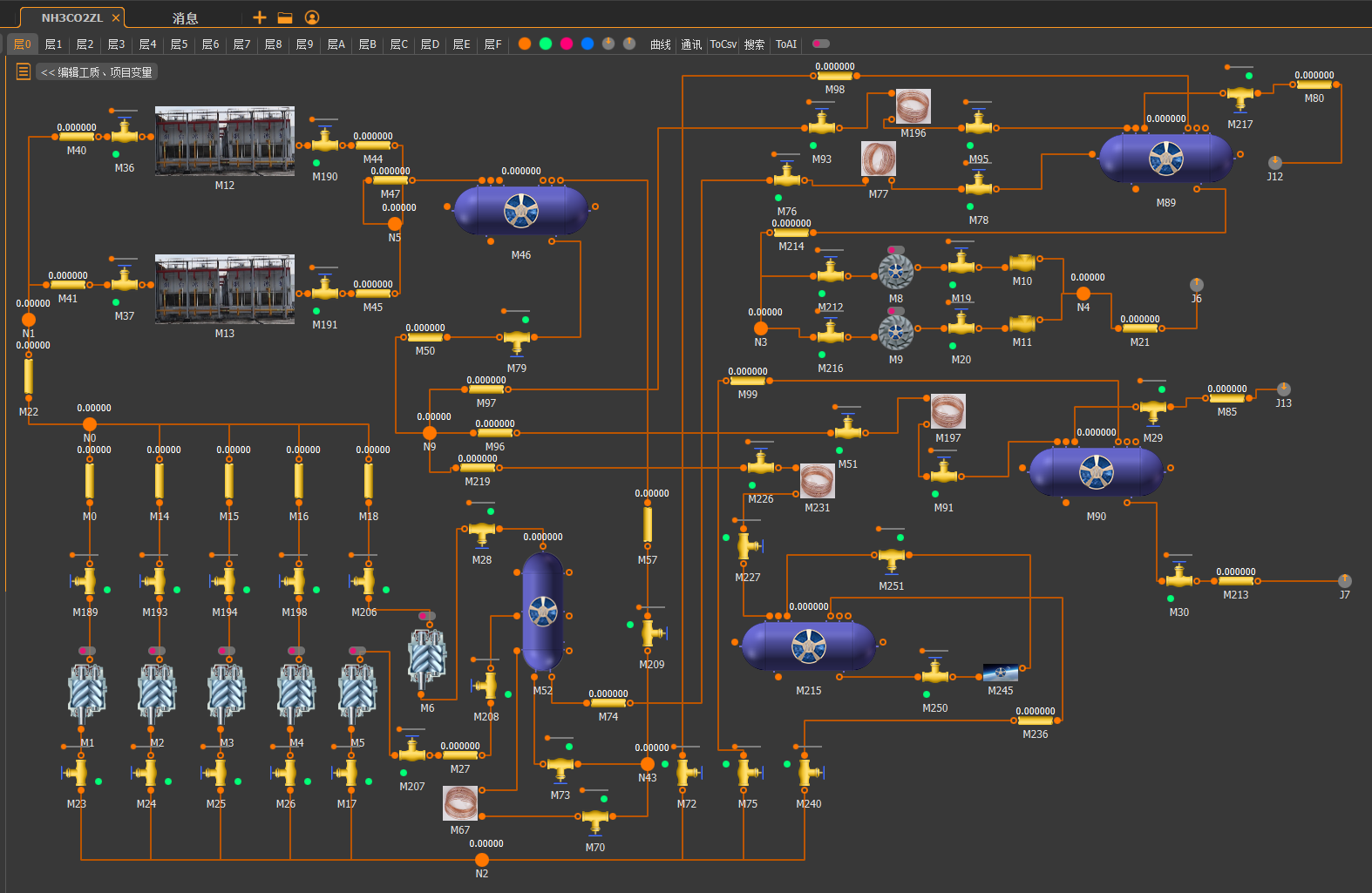Open the 消息 tab
Viewport: 1372px width, 893px height.
point(185,18)
